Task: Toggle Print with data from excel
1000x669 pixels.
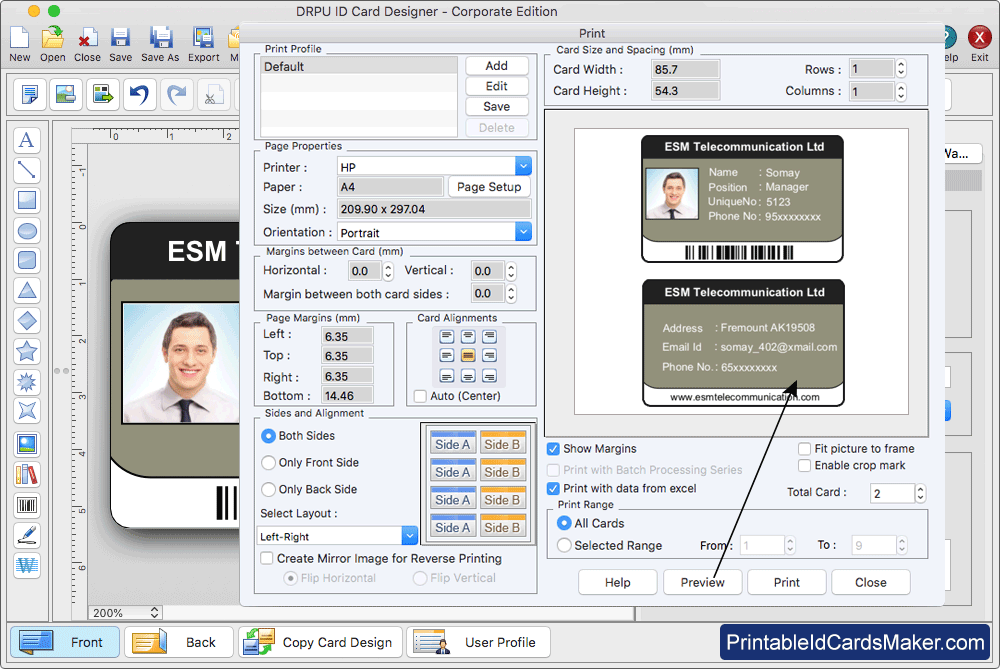Action: click(553, 489)
